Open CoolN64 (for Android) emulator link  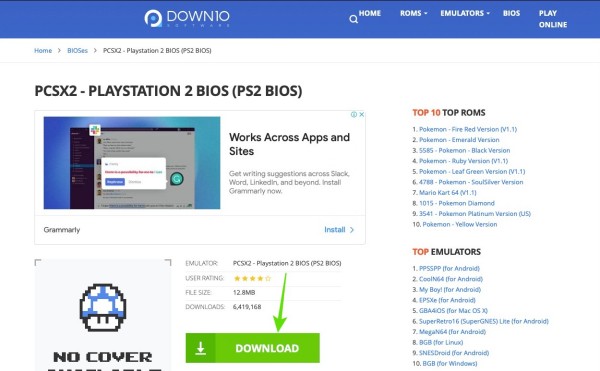tap(451, 279)
